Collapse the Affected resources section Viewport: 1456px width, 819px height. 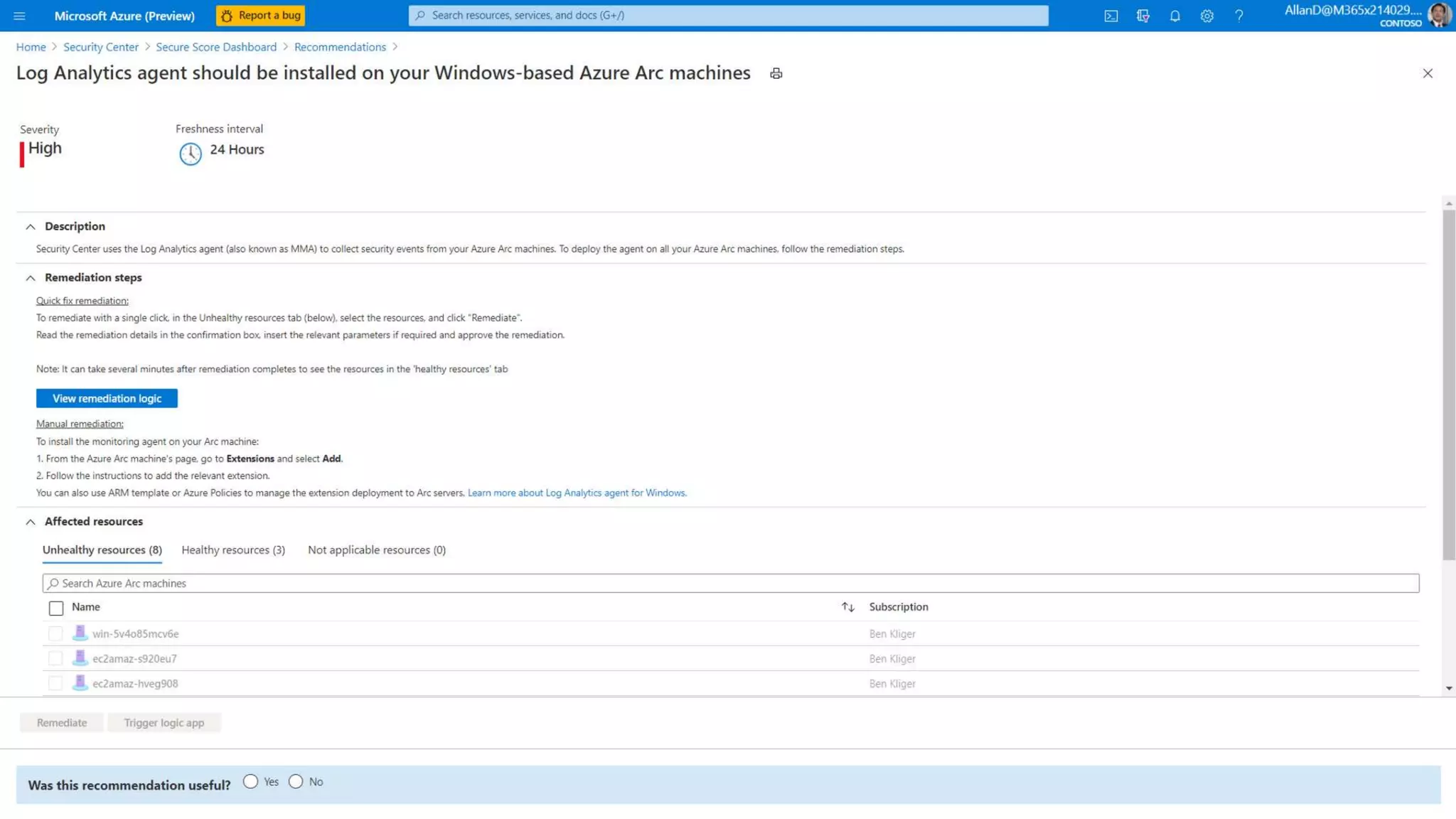[31, 522]
